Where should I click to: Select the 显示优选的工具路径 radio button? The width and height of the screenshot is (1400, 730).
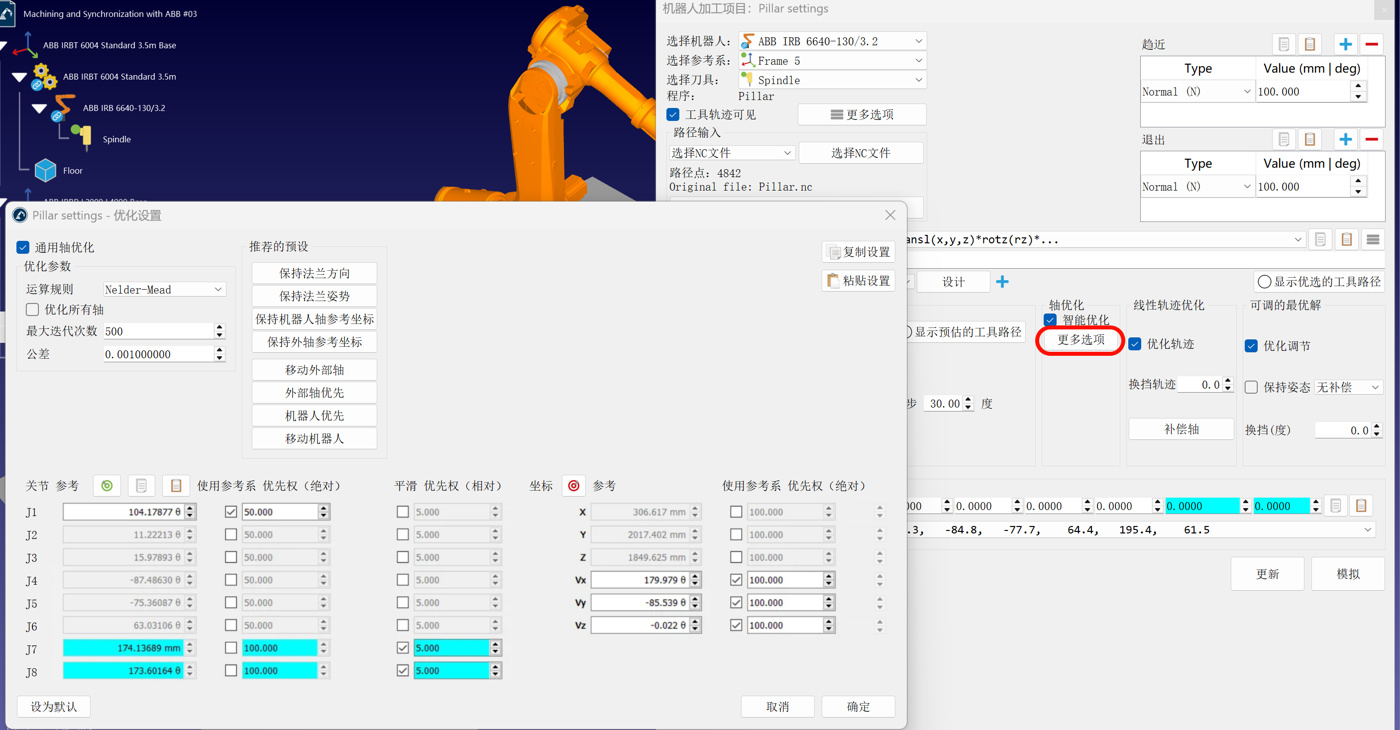pos(1264,282)
